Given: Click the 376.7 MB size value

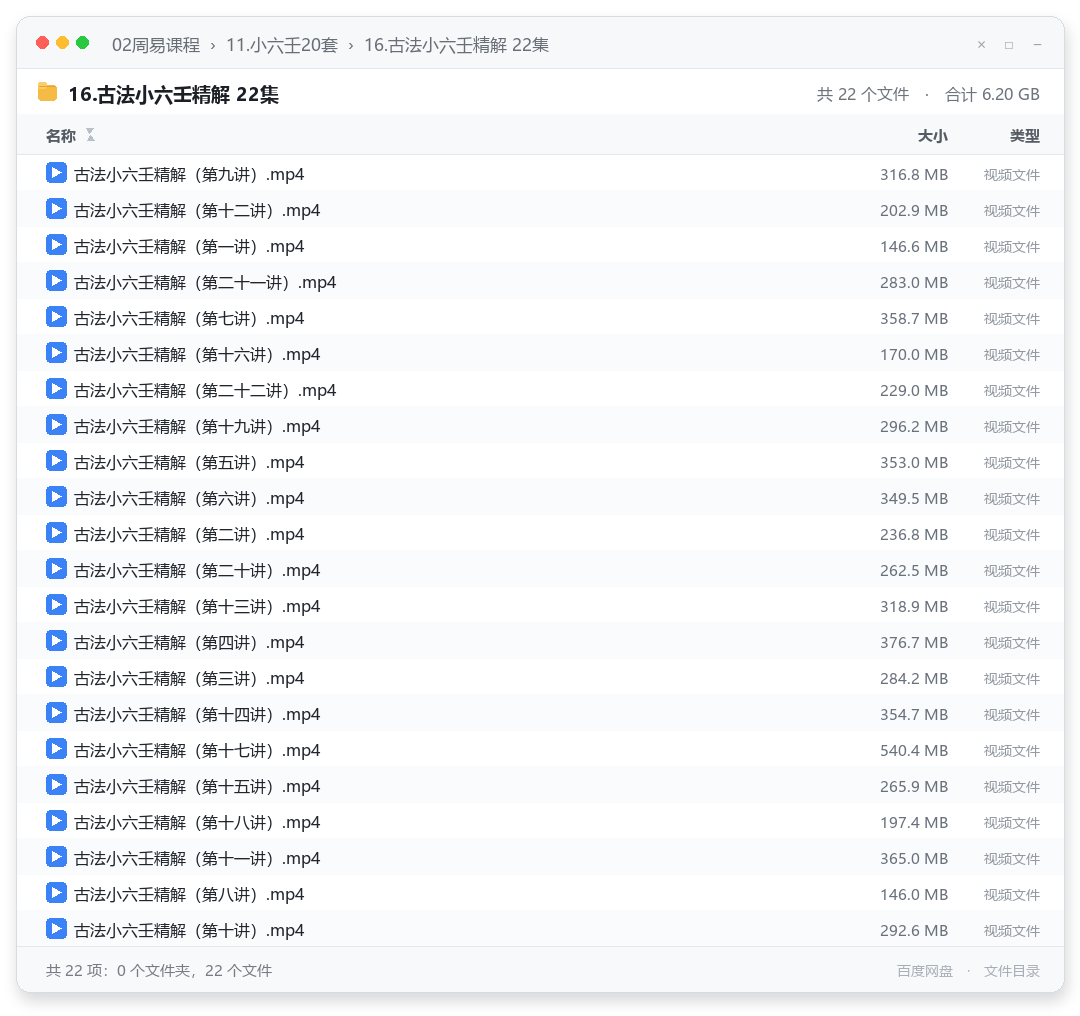Looking at the screenshot, I should [x=914, y=642].
